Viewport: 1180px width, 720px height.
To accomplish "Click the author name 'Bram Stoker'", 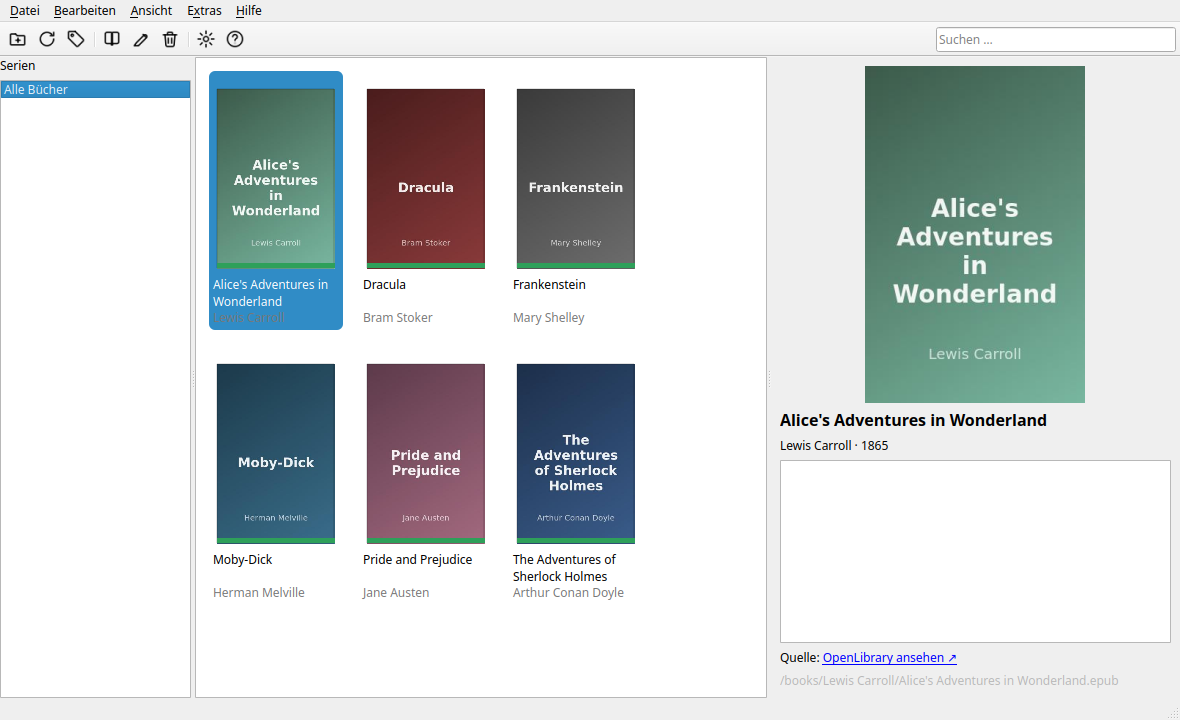I will pyautogui.click(x=397, y=317).
